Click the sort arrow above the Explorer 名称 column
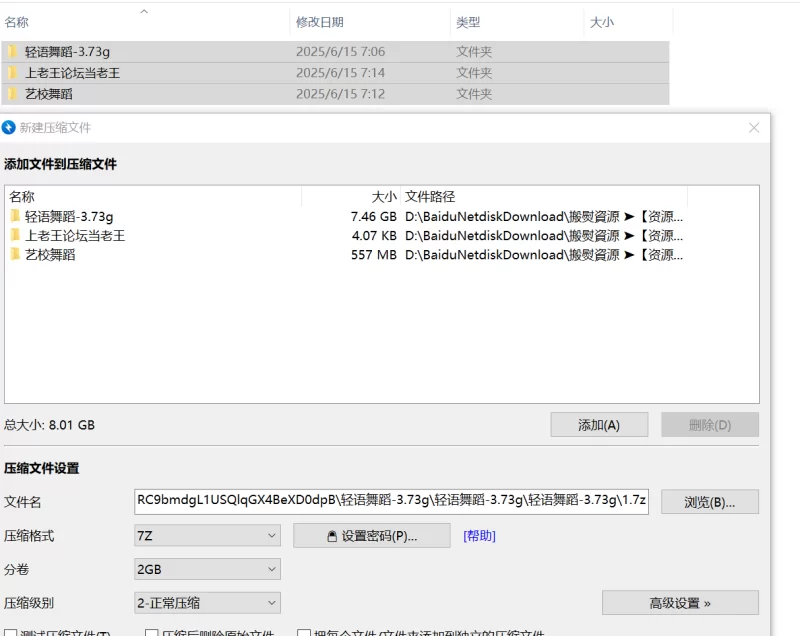Screen dimensions: 800x636 tap(144, 11)
